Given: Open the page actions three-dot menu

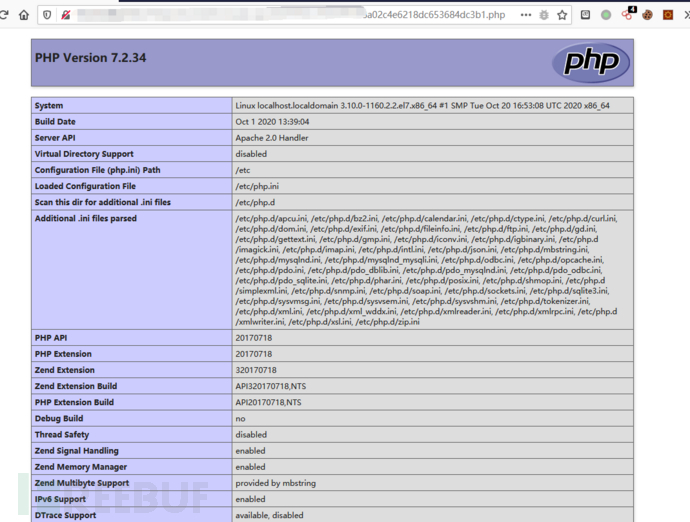Looking at the screenshot, I should 526,15.
